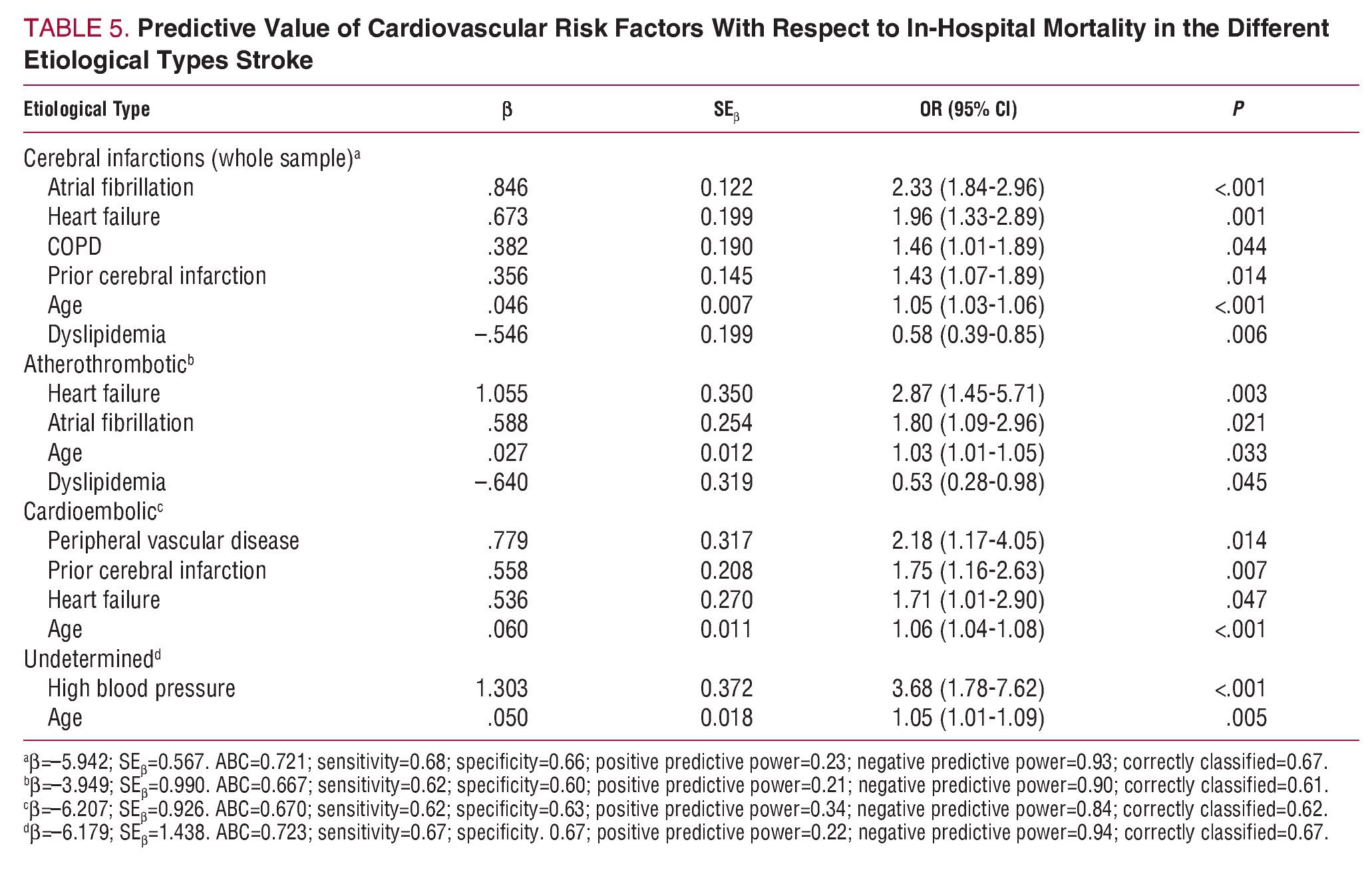
Task: Select the Atherothrombotic section heading
Action: point(105,364)
